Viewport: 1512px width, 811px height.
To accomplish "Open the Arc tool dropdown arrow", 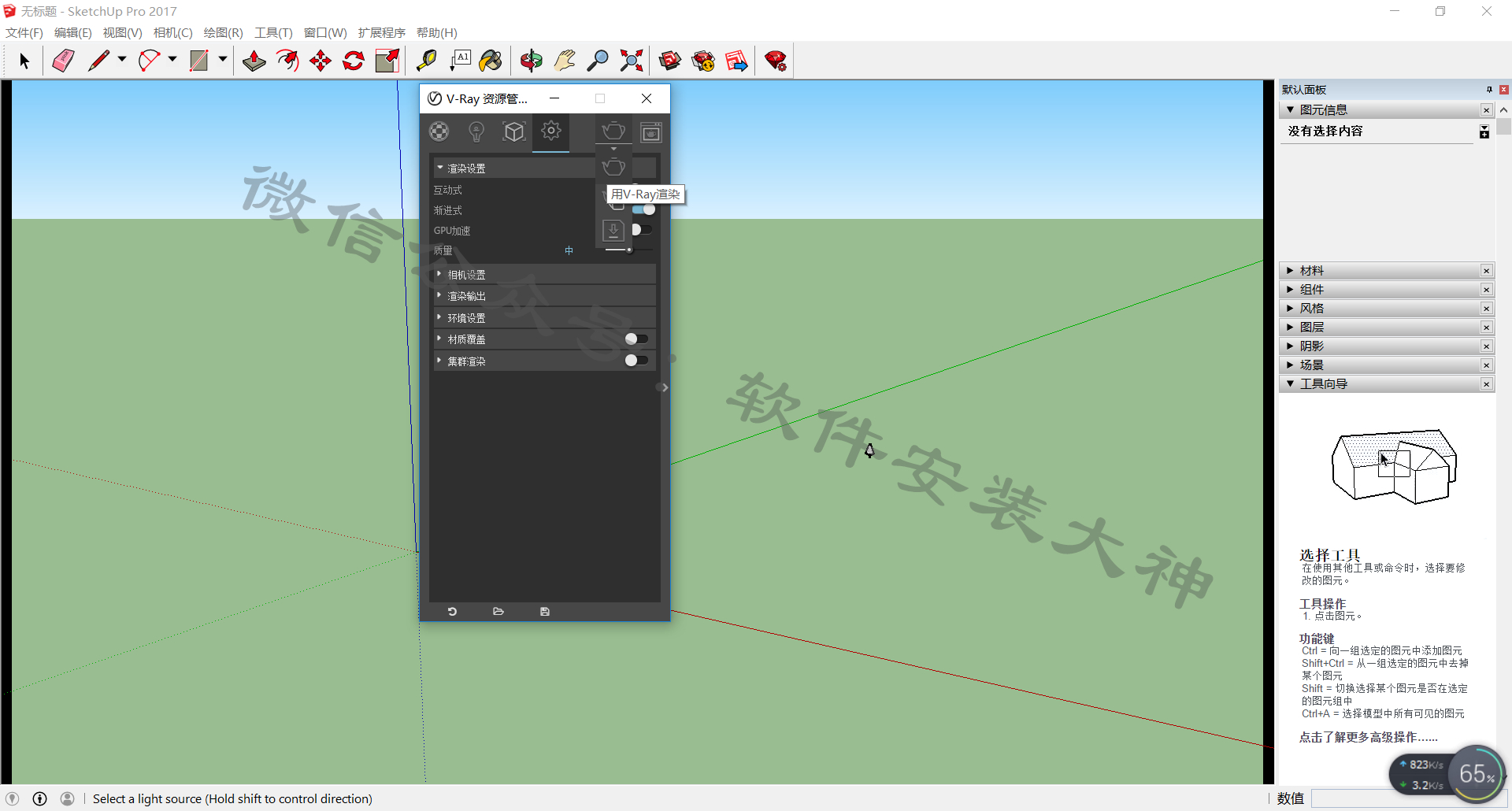I will click(172, 60).
